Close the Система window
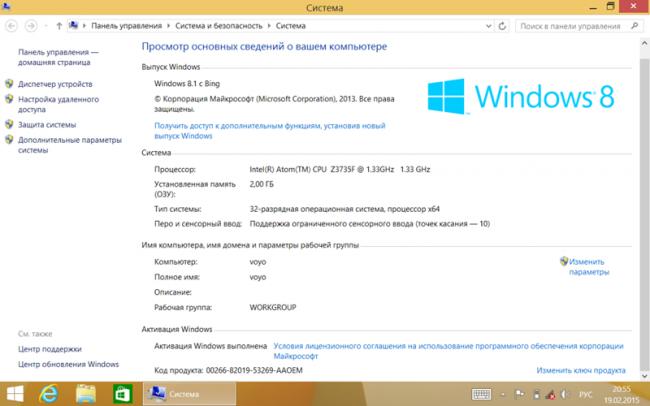Viewport: 650px width, 406px height. (x=634, y=6)
